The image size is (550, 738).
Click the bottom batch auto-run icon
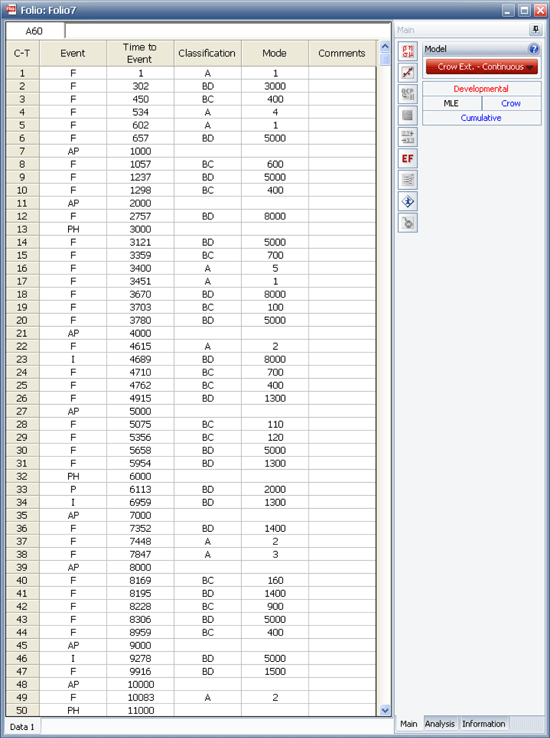coord(407,223)
